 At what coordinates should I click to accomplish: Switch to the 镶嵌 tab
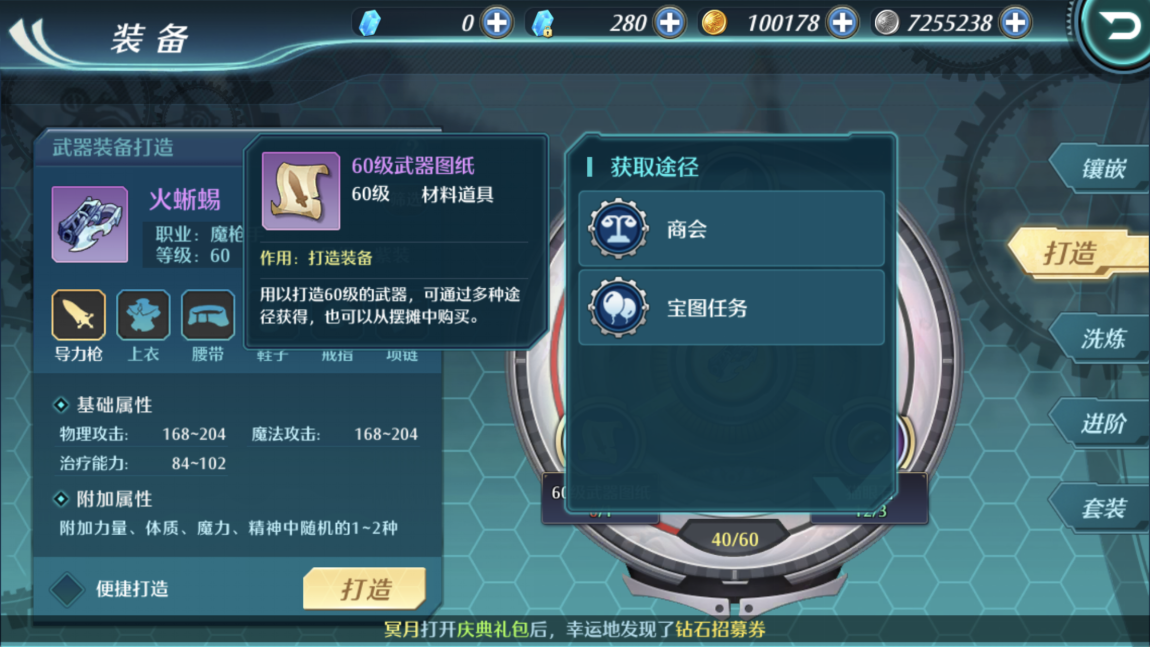pyautogui.click(x=1100, y=169)
